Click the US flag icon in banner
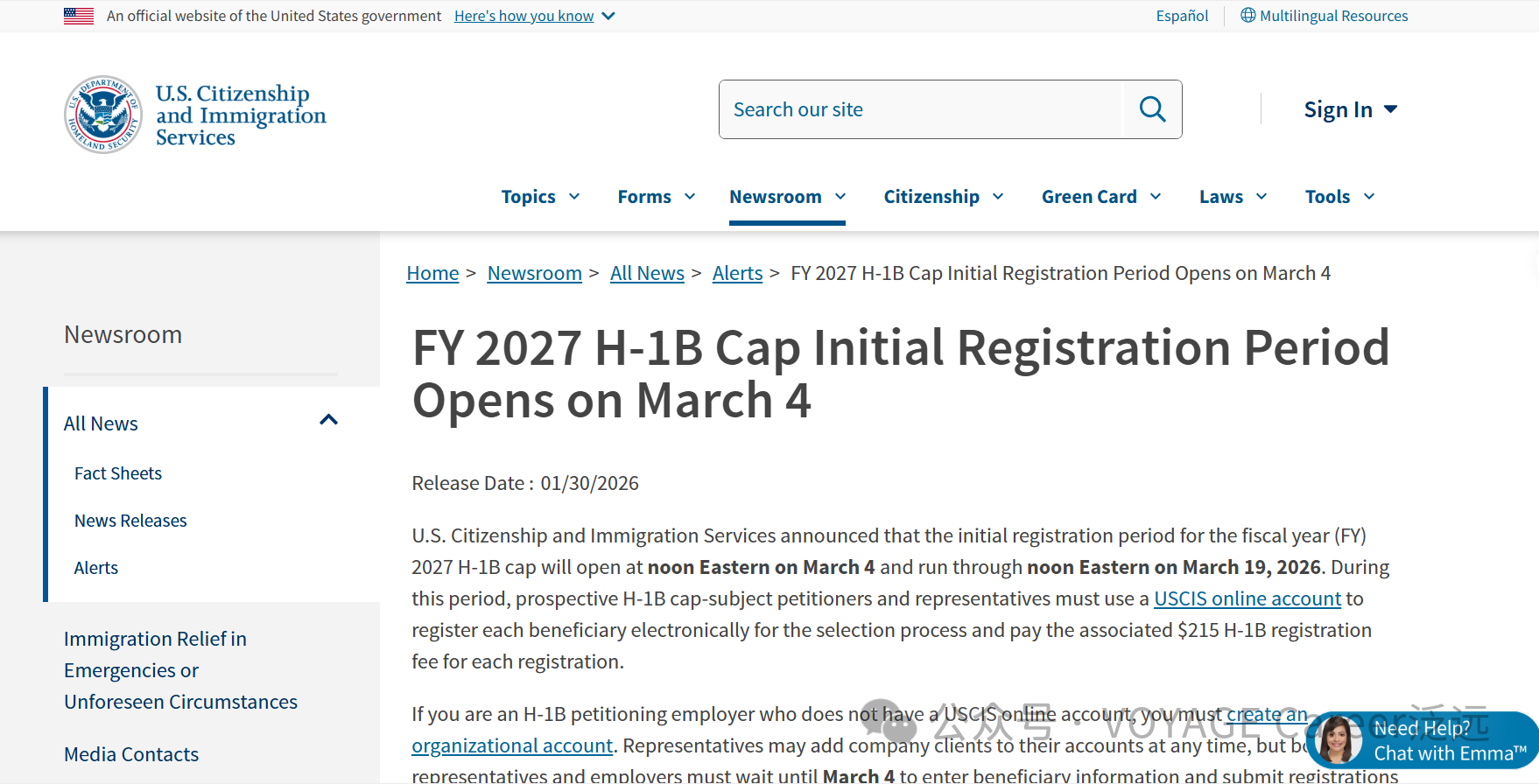Viewport: 1539px width, 784px height. pyautogui.click(x=79, y=16)
